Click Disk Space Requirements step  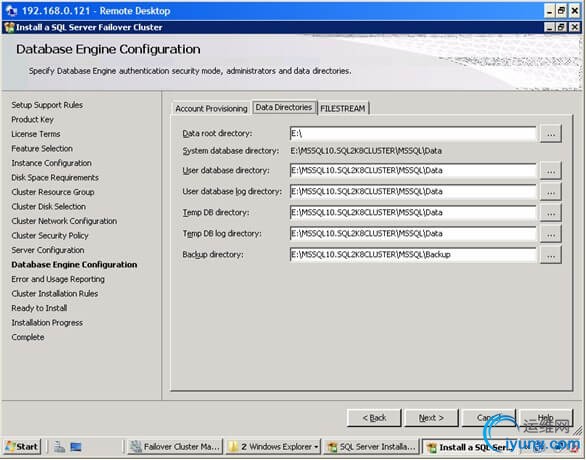click(55, 177)
